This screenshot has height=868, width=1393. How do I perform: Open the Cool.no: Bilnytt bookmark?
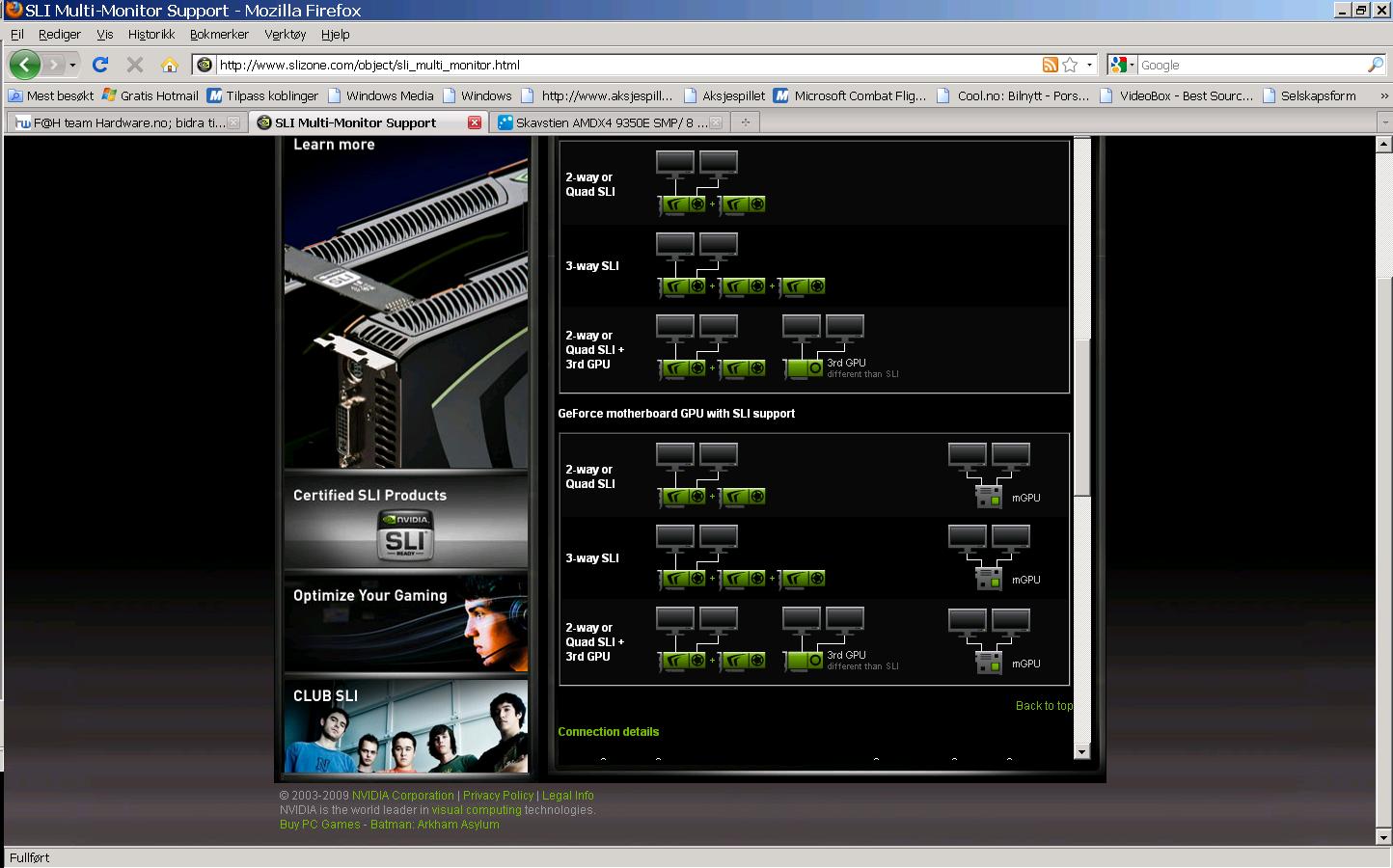click(x=1013, y=95)
